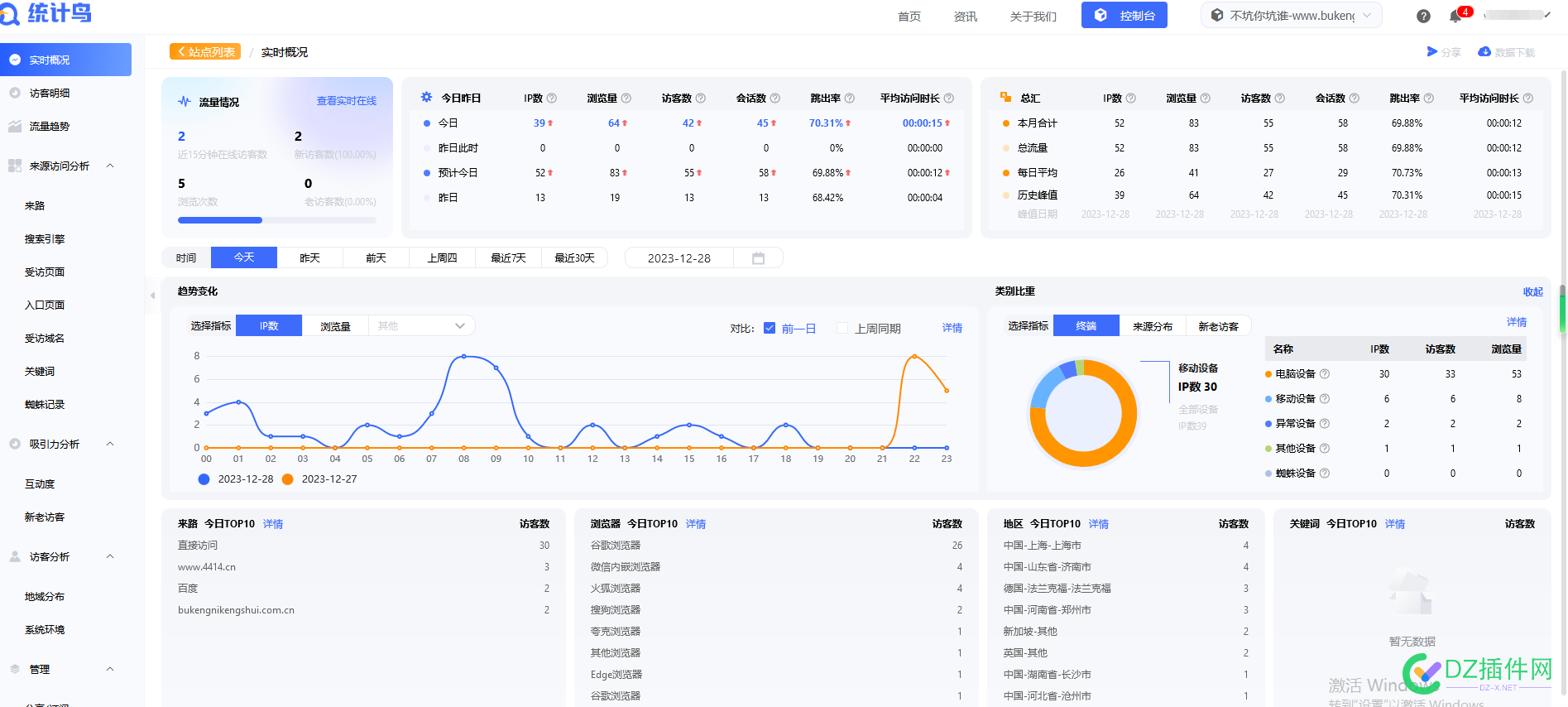Click the data download (数据下载) icon
Image resolution: width=1568 pixels, height=707 pixels.
pos(1484,51)
